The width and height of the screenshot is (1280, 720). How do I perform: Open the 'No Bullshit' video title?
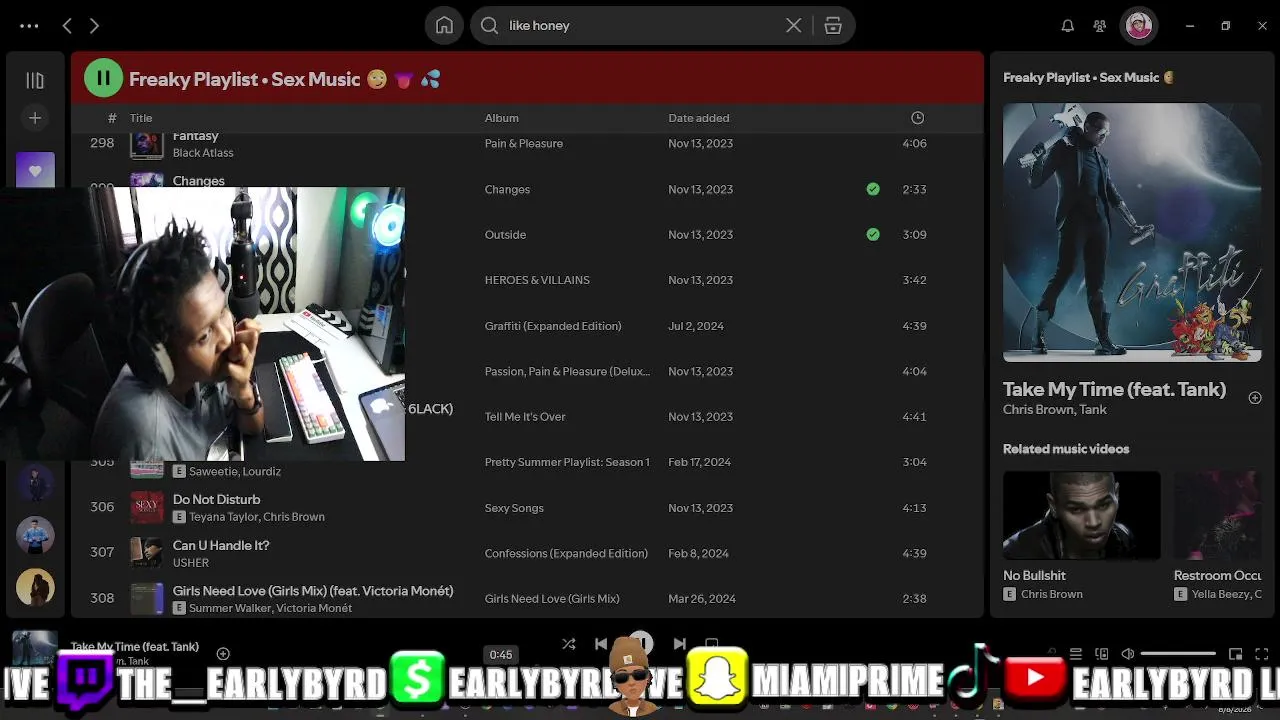tap(1034, 576)
